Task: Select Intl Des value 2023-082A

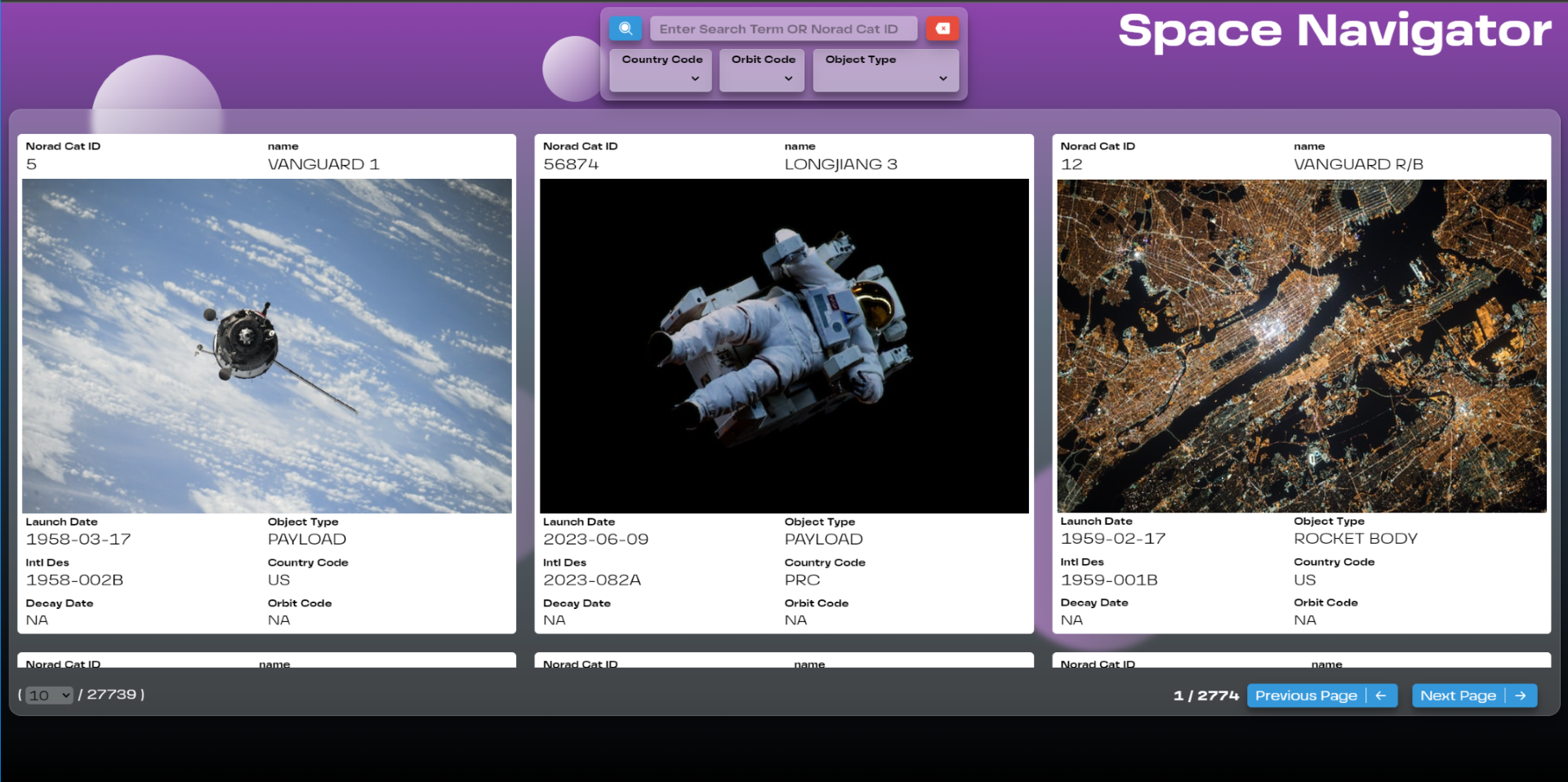Action: click(592, 580)
